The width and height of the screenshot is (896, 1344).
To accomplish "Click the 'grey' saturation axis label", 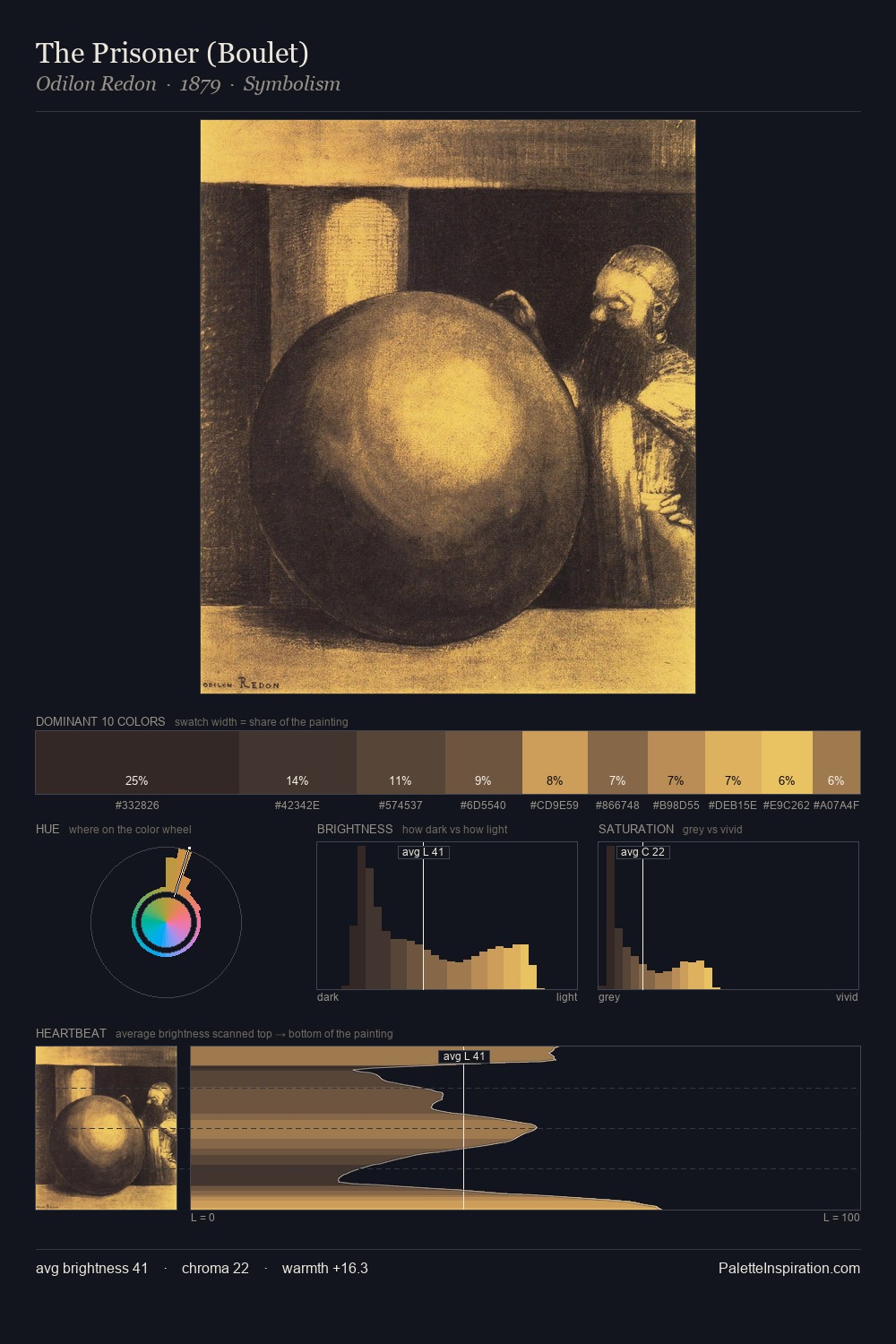I will (609, 997).
